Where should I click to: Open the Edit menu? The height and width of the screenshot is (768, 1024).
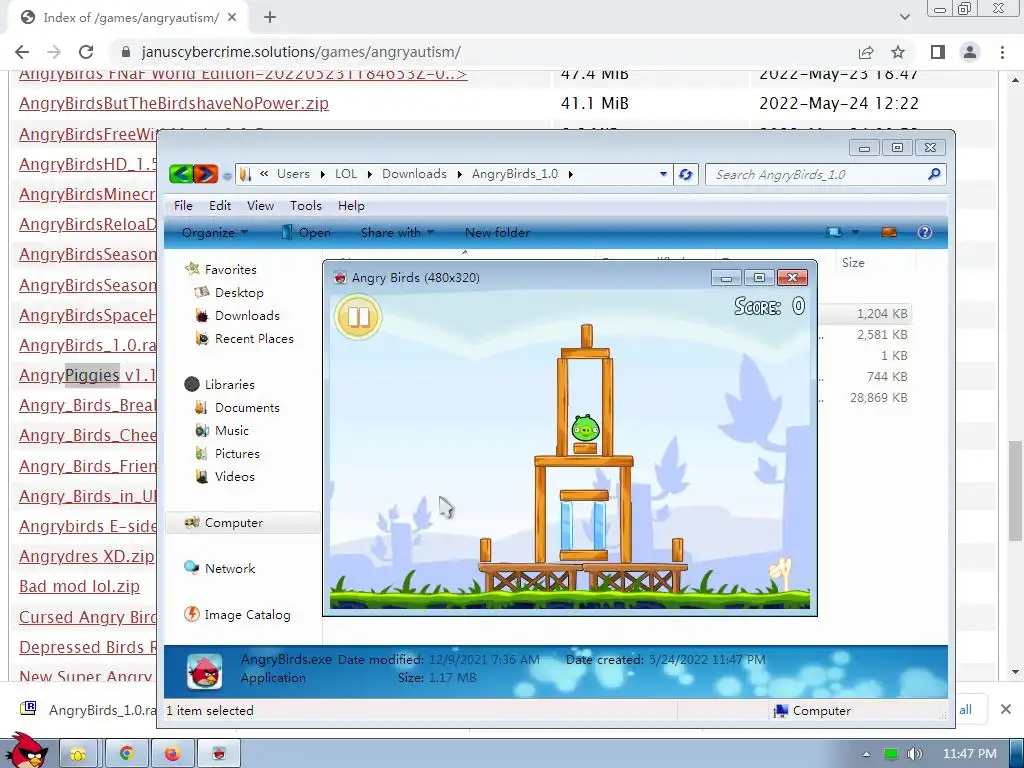point(220,206)
